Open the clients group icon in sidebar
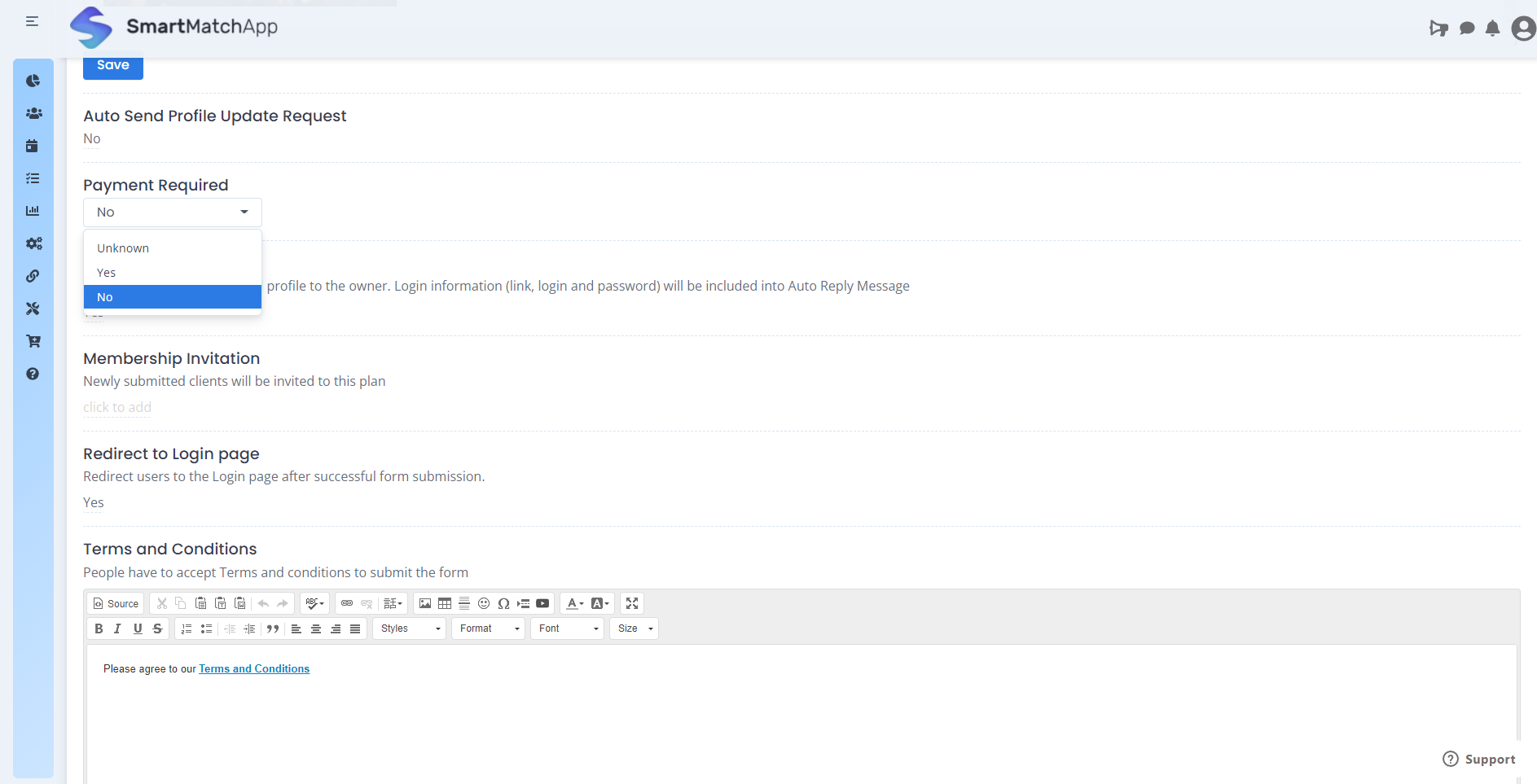This screenshot has width=1537, height=784. coord(33,113)
